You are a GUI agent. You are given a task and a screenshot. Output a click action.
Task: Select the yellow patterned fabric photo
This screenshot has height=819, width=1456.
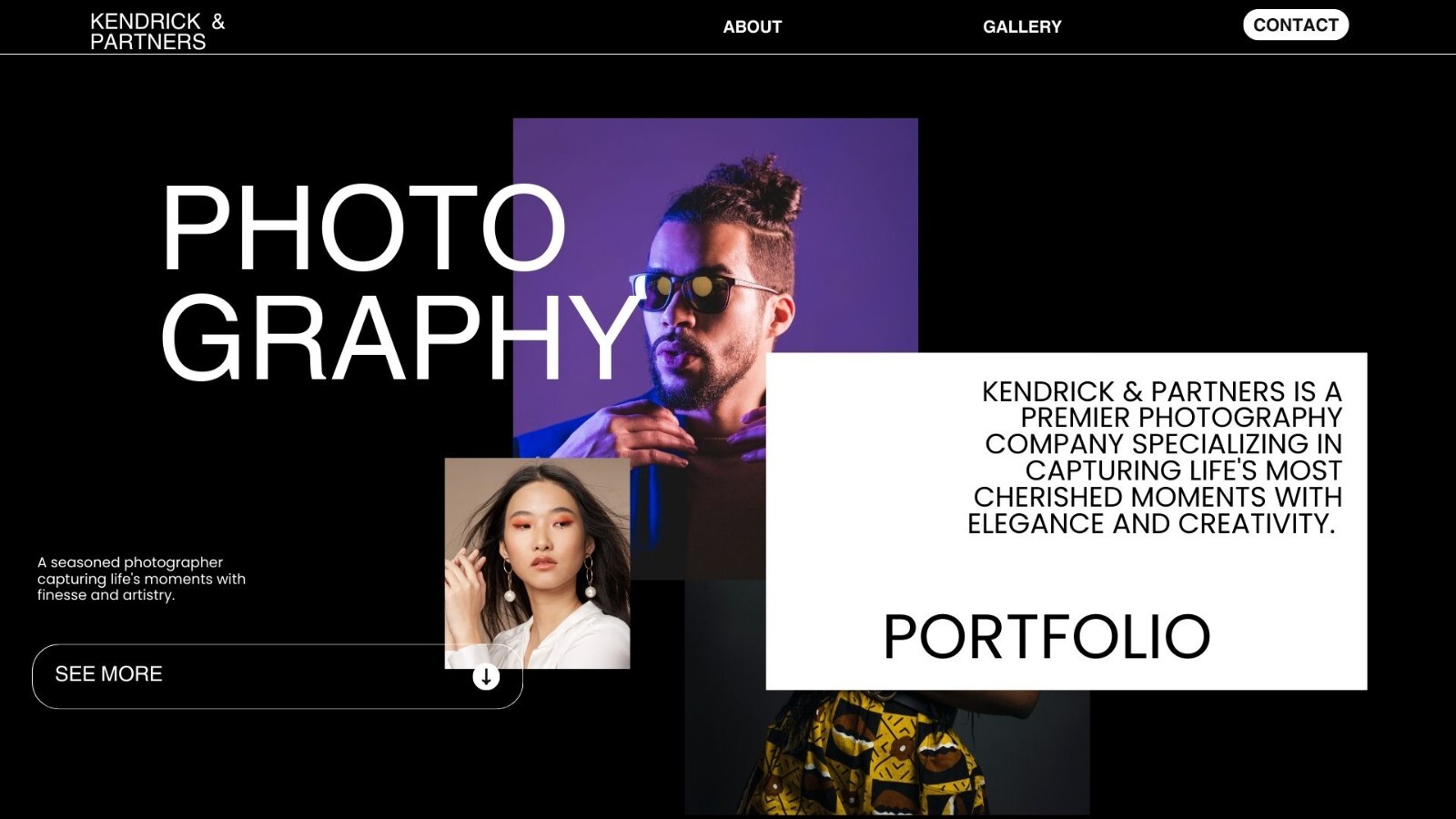point(887,752)
